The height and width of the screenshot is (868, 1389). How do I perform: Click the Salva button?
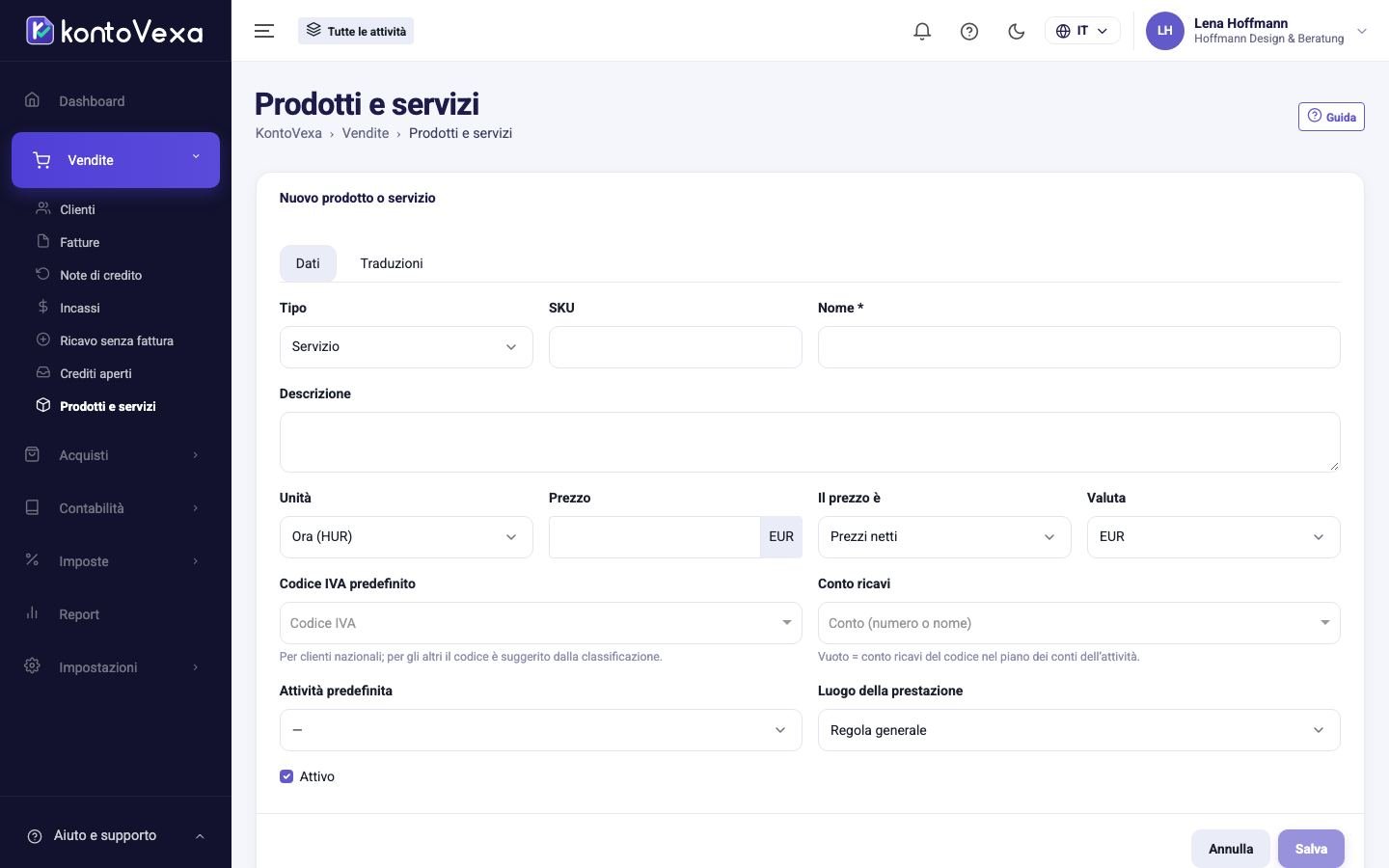tap(1311, 849)
